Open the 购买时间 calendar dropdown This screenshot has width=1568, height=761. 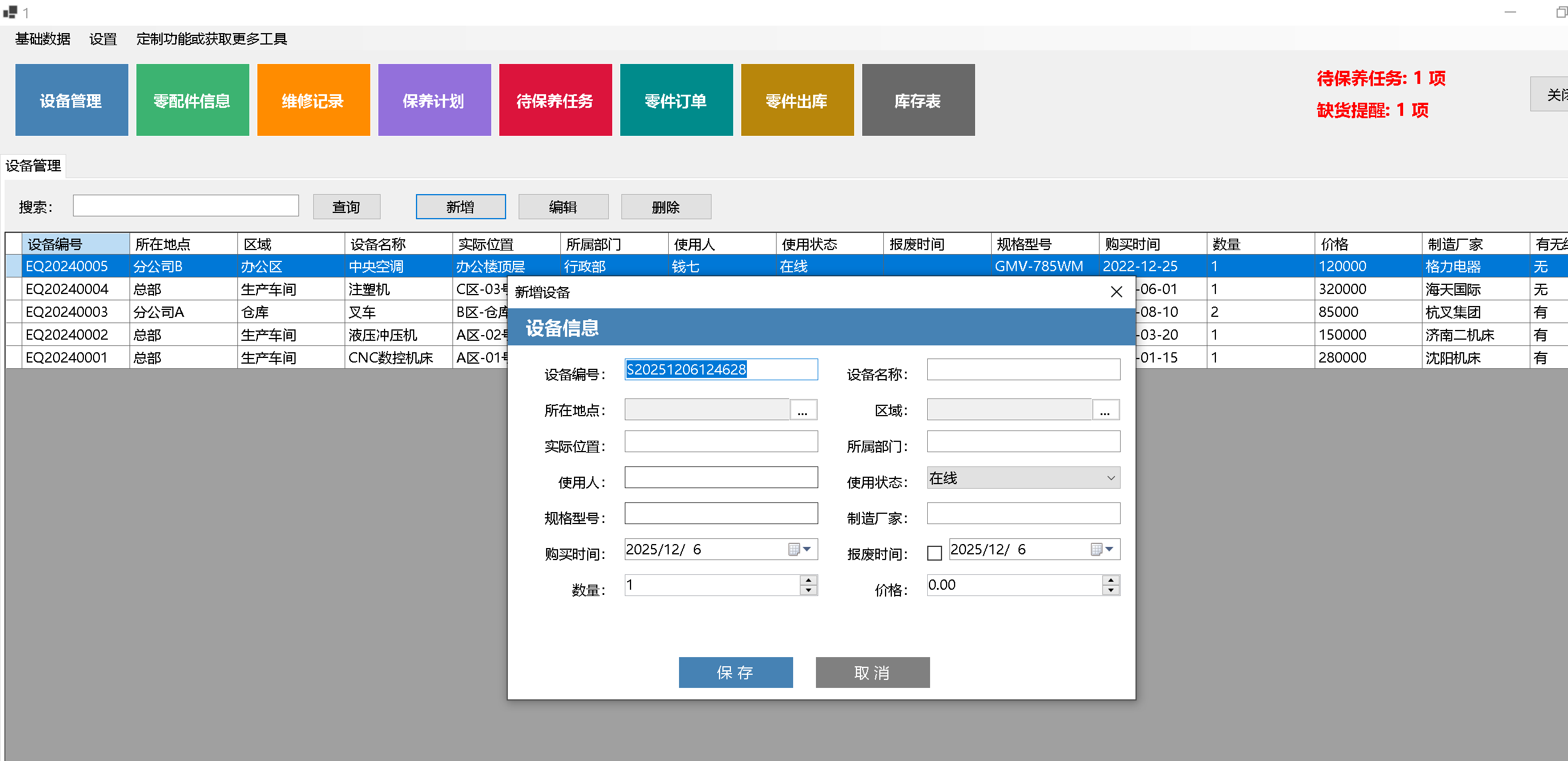tap(806, 549)
